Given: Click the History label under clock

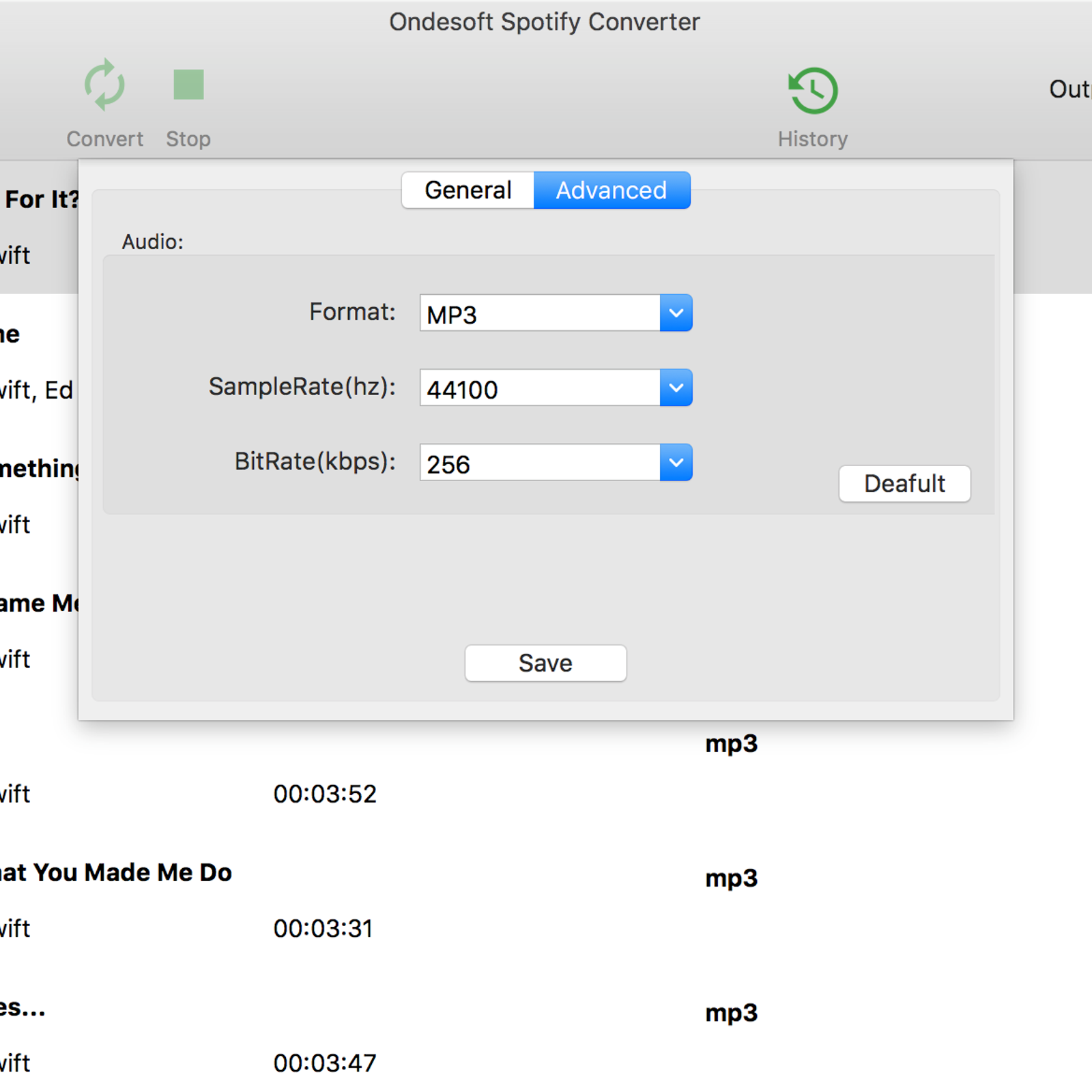Looking at the screenshot, I should pyautogui.click(x=812, y=139).
